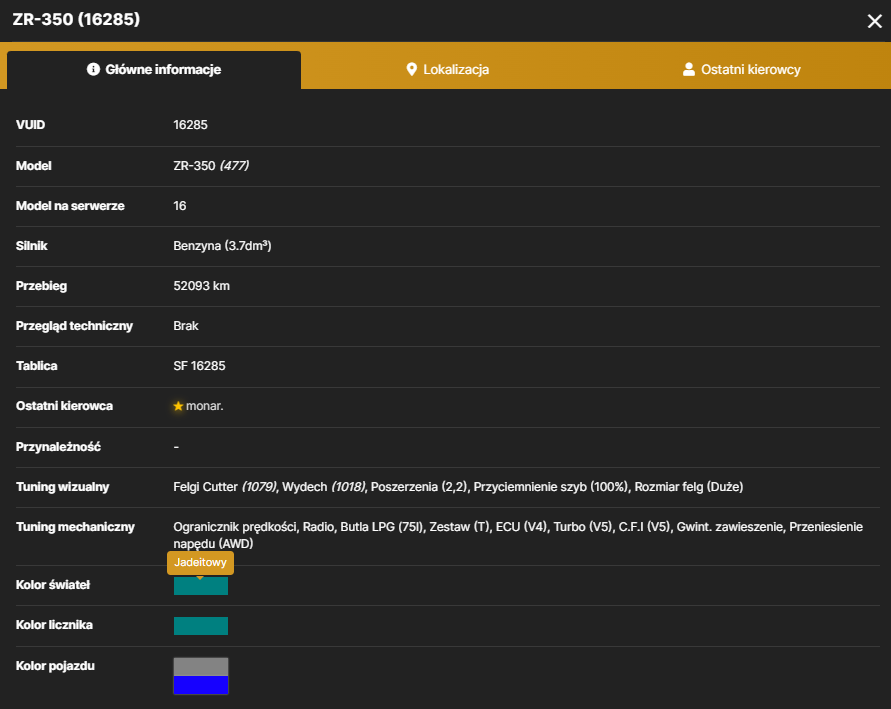Select the VUID value 16285
Screen dimensions: 891x709
(x=190, y=125)
